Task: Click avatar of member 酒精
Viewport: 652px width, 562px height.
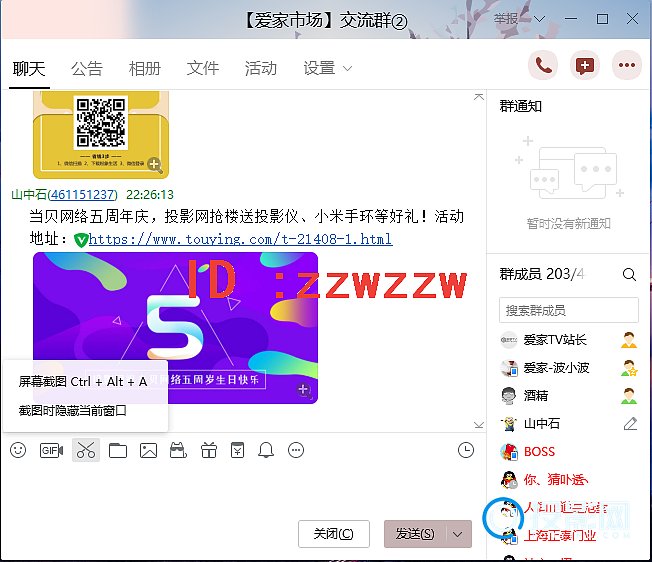Action: [509, 396]
